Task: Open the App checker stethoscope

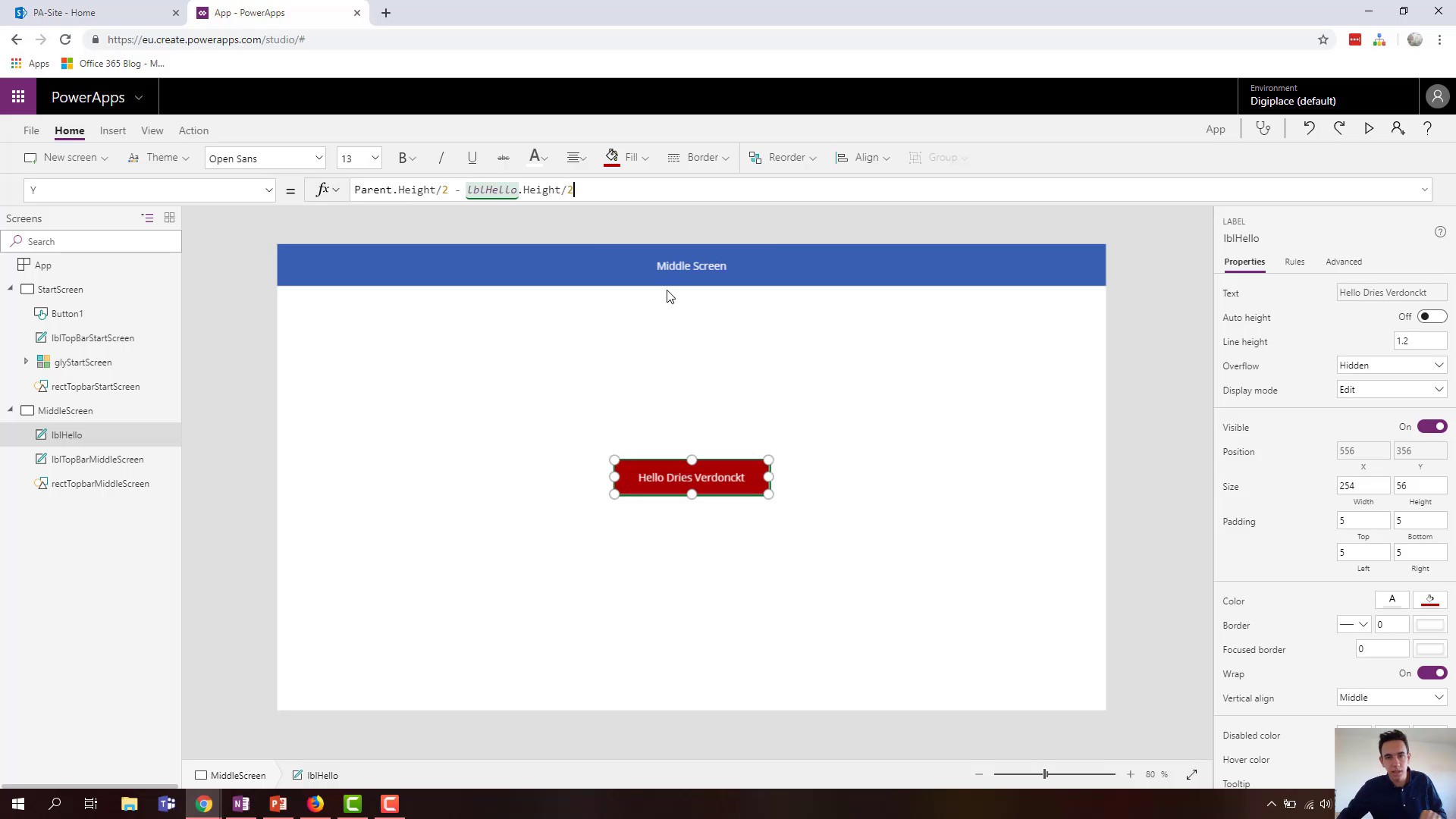Action: (1263, 129)
